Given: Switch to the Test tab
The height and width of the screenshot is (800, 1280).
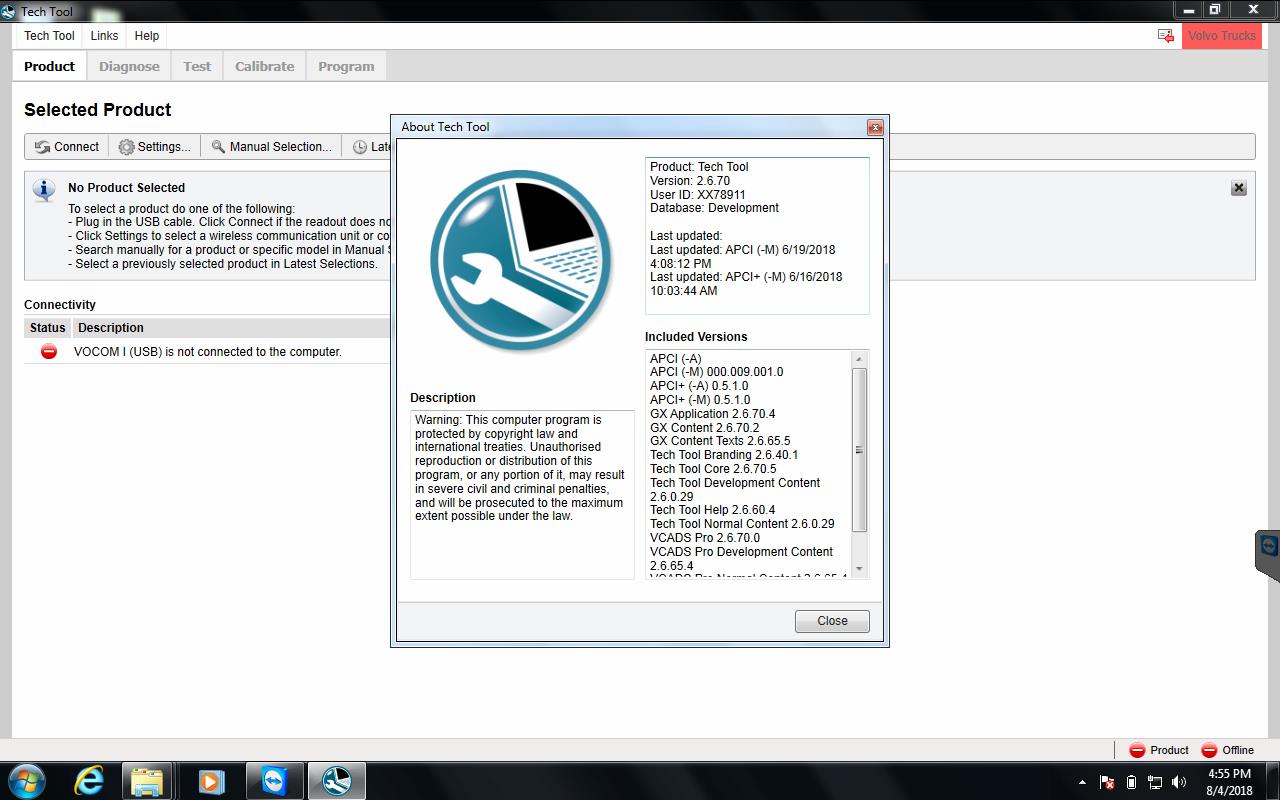Looking at the screenshot, I should pyautogui.click(x=197, y=66).
